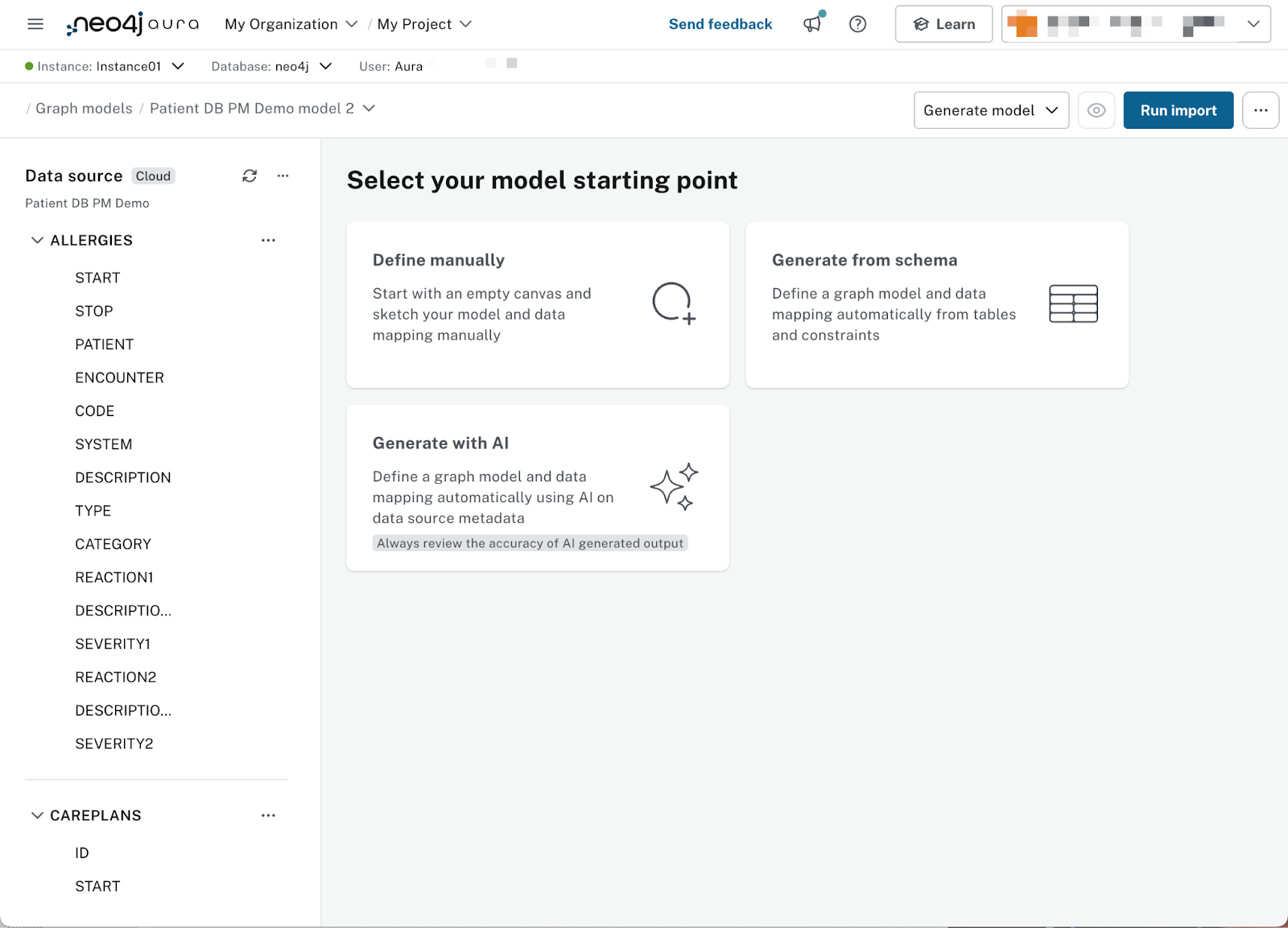
Task: Click the AI sparkles icon
Action: (674, 486)
